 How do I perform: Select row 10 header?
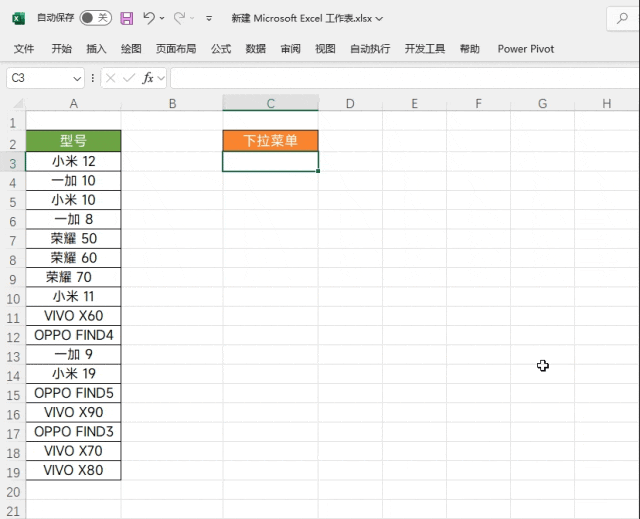coord(13,299)
